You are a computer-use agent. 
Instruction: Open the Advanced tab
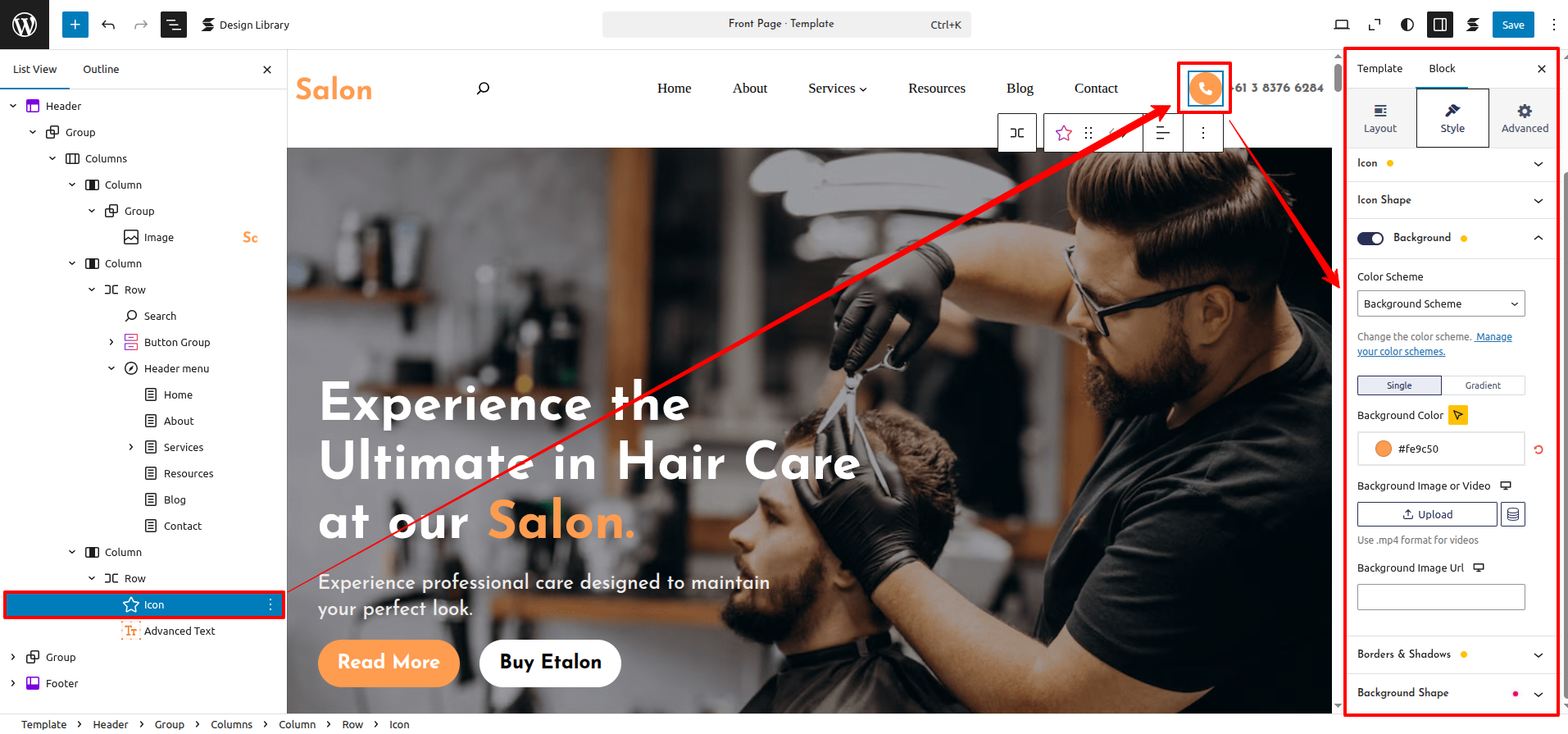(1525, 118)
